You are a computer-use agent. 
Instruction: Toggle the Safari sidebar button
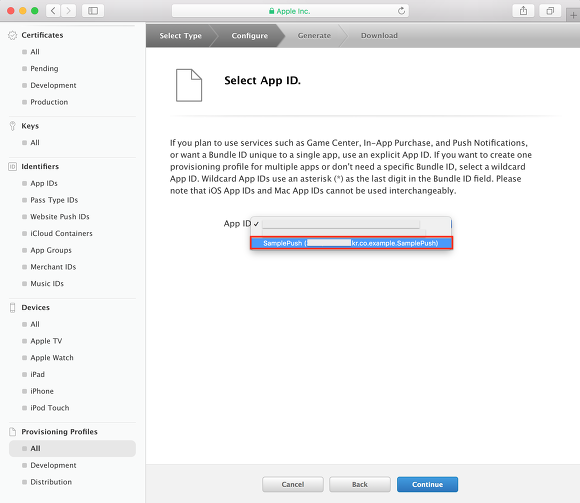[93, 11]
